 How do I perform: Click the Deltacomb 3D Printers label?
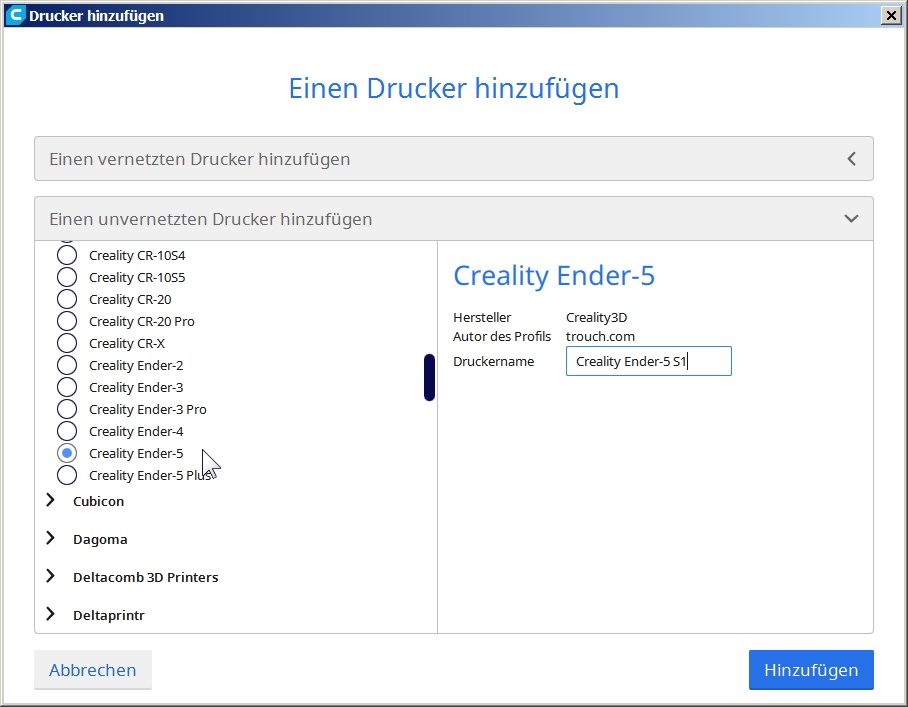pyautogui.click(x=146, y=577)
